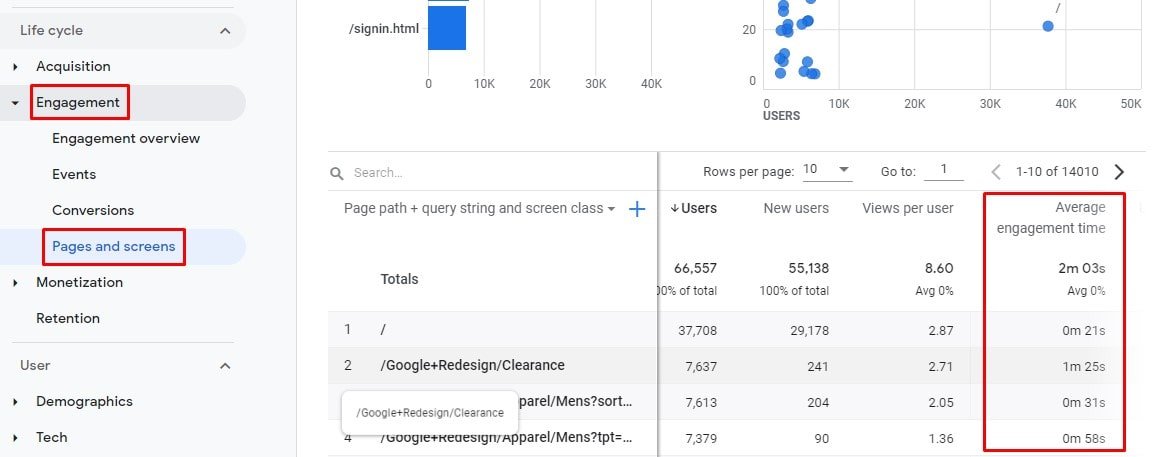Collapse the Life cycle section chevron
Screen dimensions: 1169x457
tap(225, 31)
